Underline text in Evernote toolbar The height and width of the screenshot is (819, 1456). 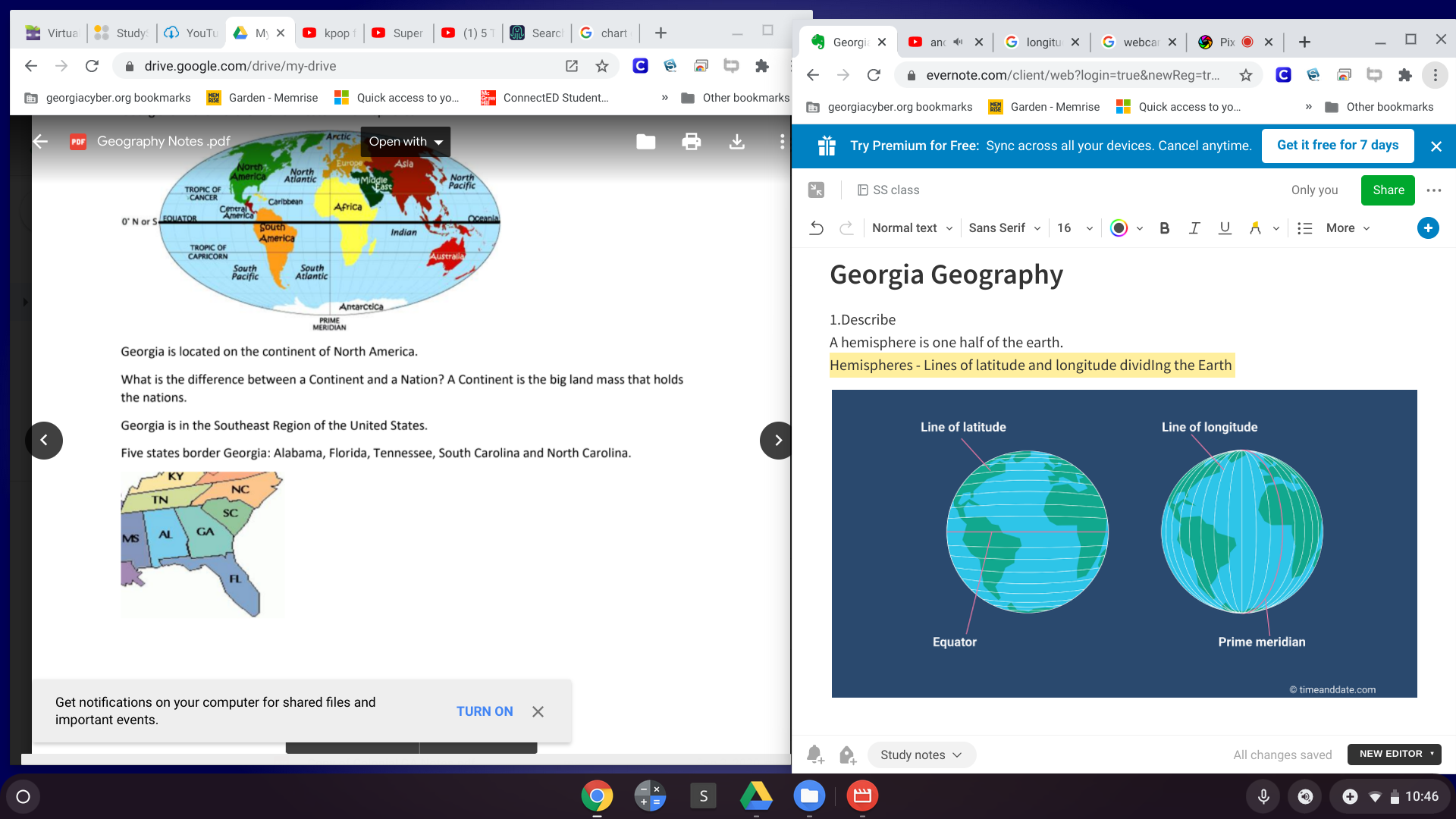click(x=1224, y=228)
